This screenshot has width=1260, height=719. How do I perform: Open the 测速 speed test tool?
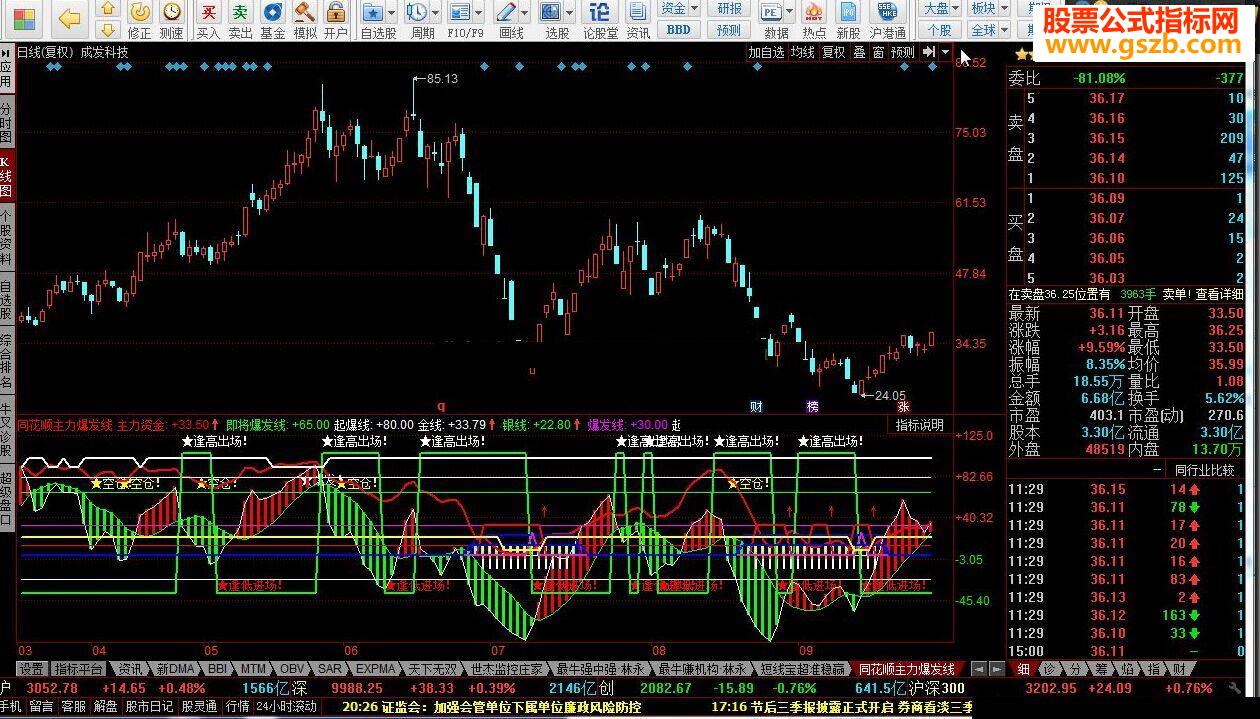[x=172, y=20]
